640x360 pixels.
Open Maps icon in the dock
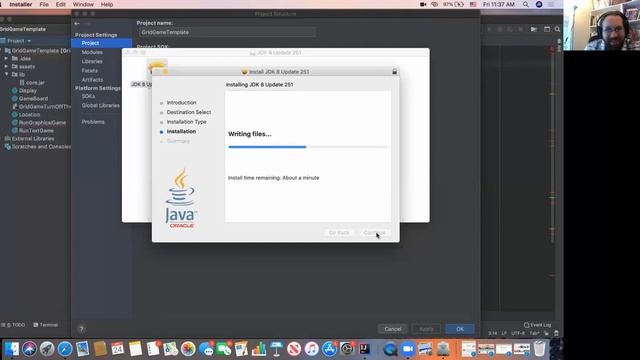[171, 349]
